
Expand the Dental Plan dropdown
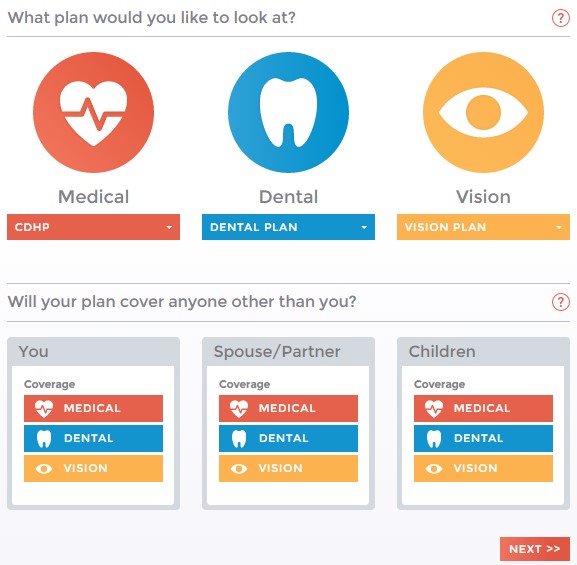[x=288, y=227]
